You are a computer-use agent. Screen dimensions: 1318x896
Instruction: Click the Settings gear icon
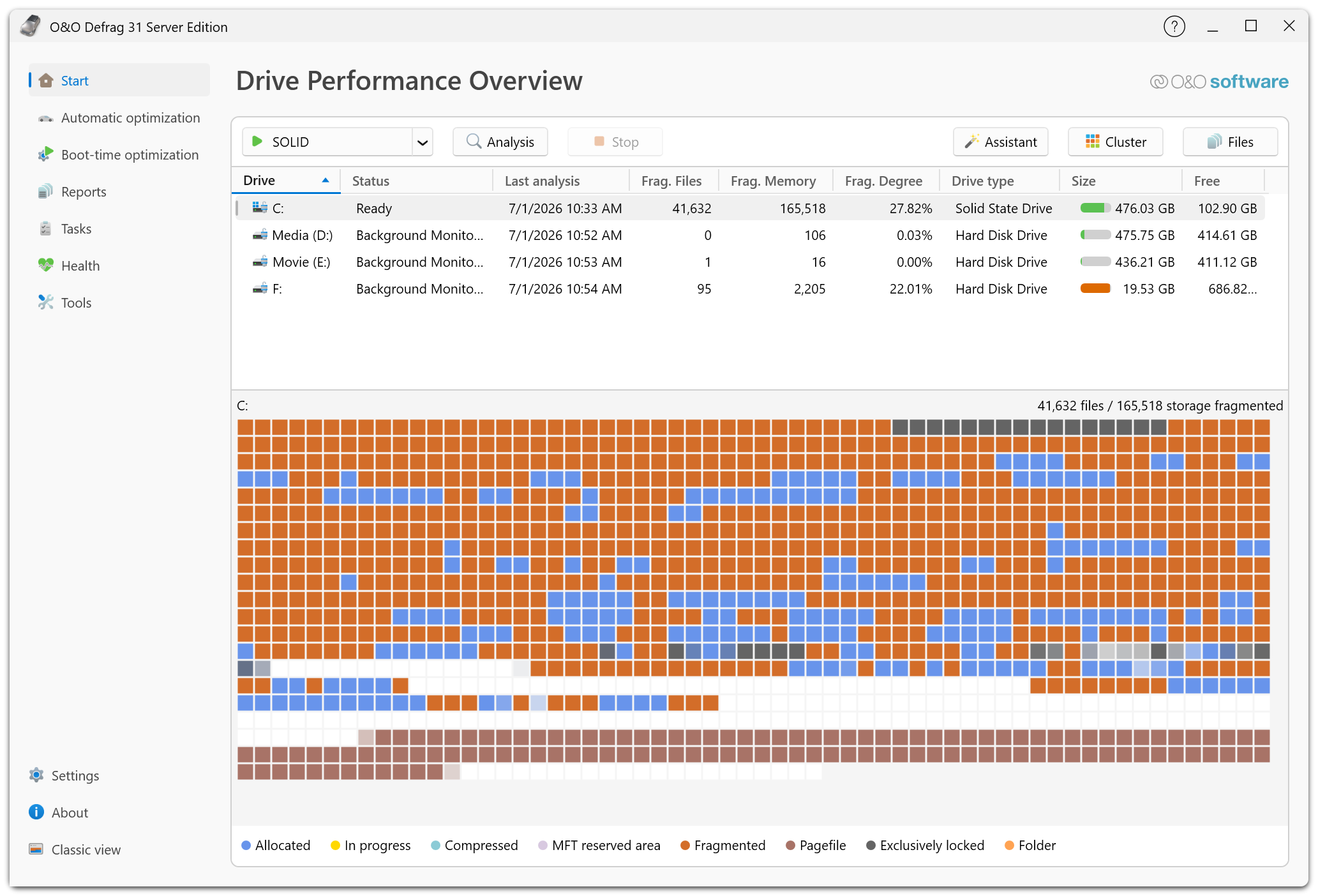point(36,775)
